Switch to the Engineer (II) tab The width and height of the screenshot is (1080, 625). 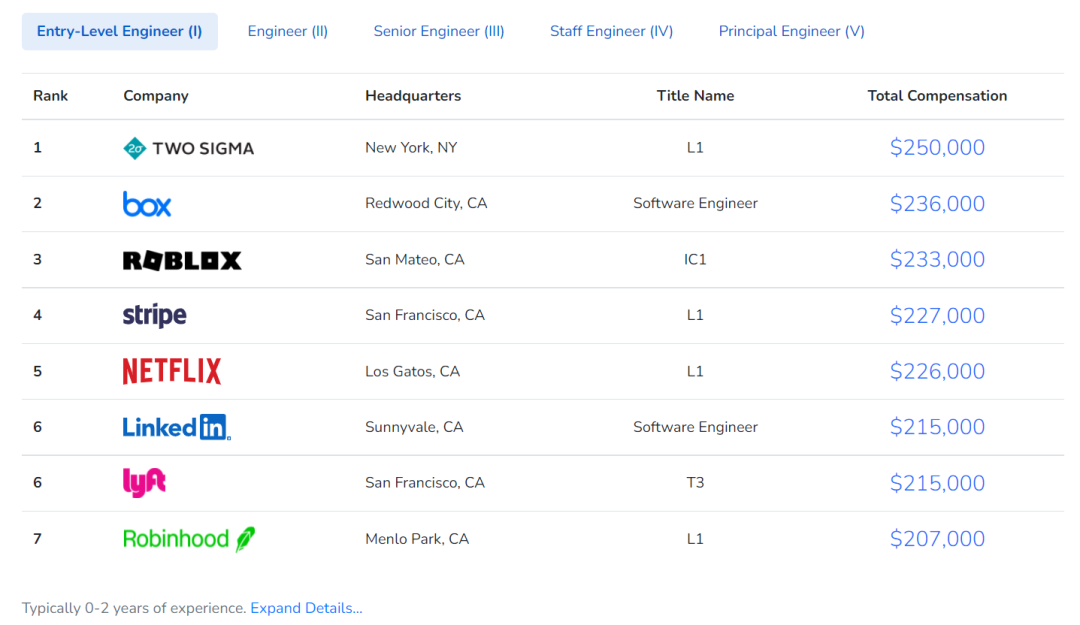[288, 31]
